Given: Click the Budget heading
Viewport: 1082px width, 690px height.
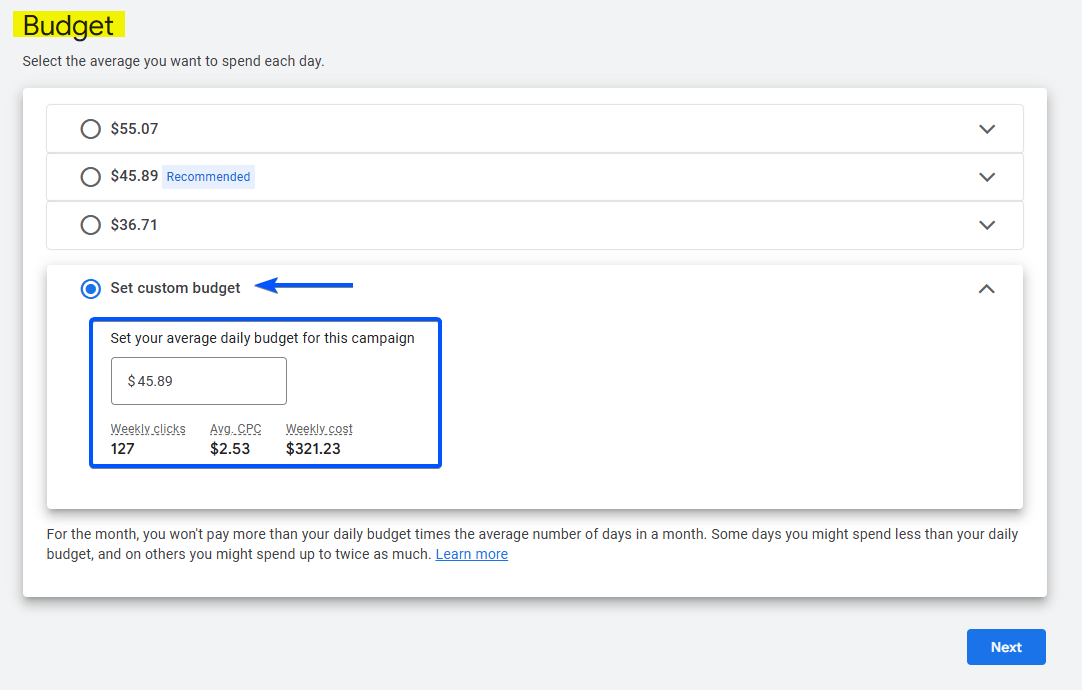Looking at the screenshot, I should [69, 26].
